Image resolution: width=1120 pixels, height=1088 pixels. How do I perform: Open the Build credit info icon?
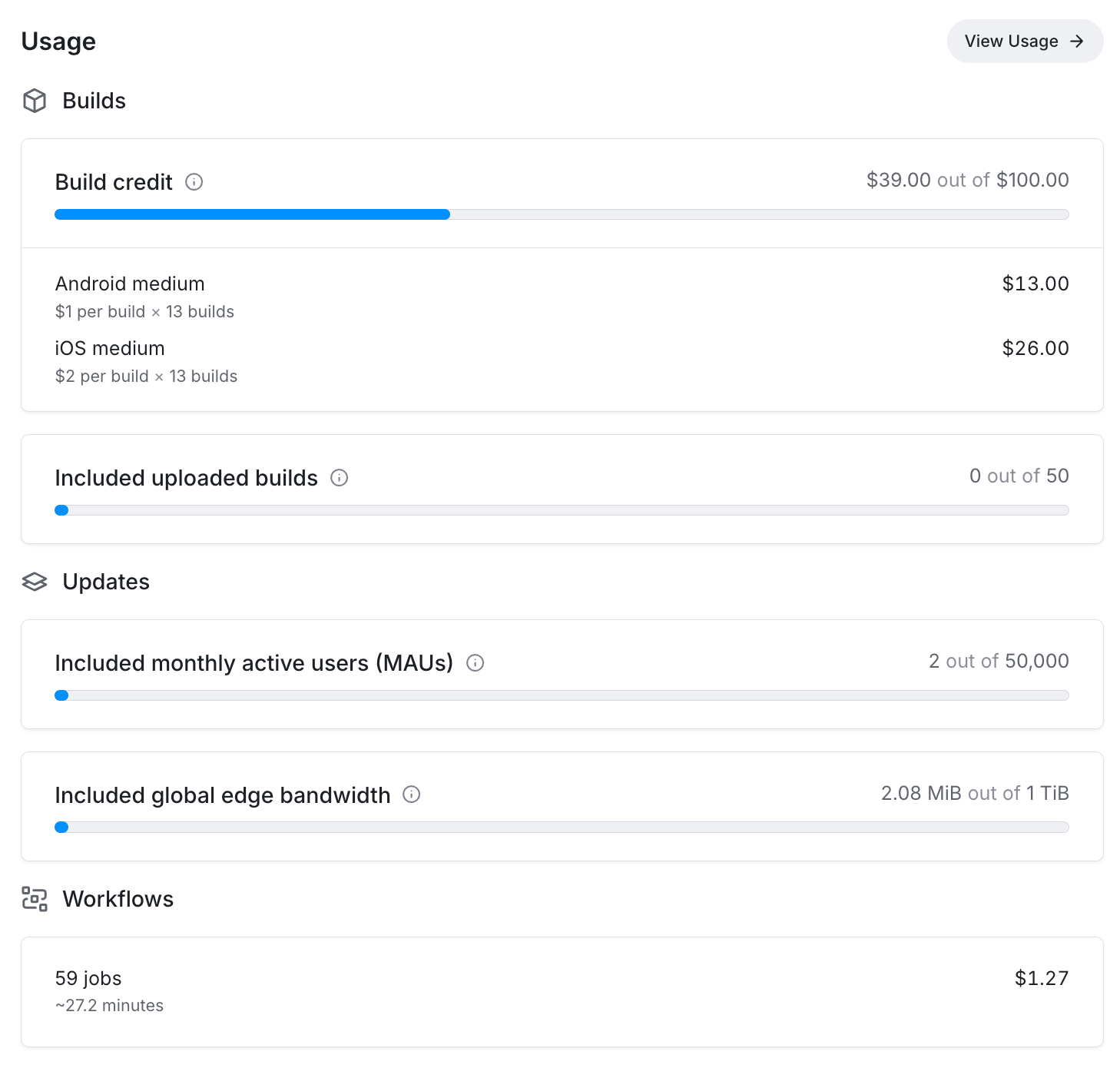coord(194,182)
